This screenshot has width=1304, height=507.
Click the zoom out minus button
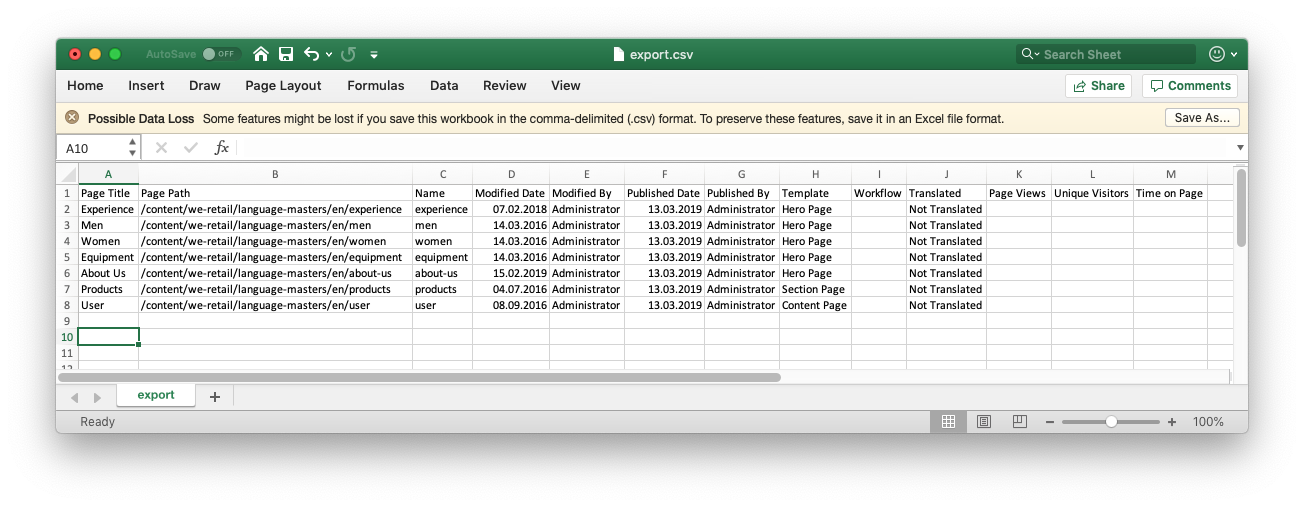[1049, 422]
